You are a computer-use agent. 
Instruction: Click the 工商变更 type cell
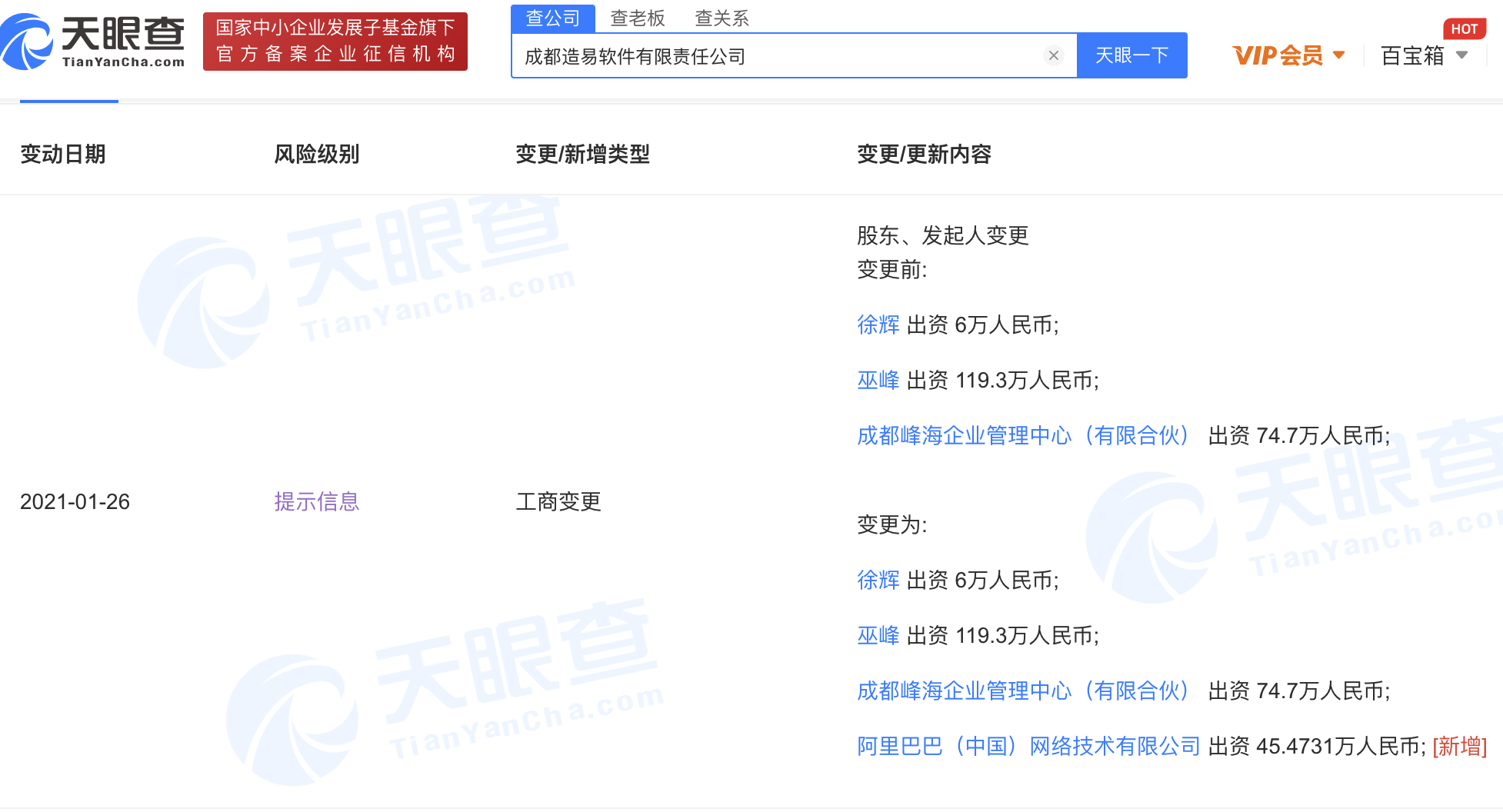pyautogui.click(x=558, y=501)
